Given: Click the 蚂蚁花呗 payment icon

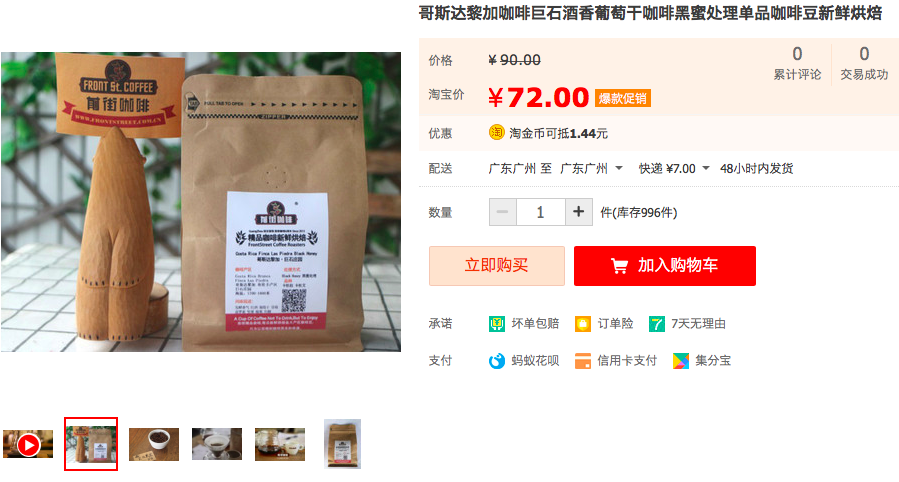Looking at the screenshot, I should [497, 361].
